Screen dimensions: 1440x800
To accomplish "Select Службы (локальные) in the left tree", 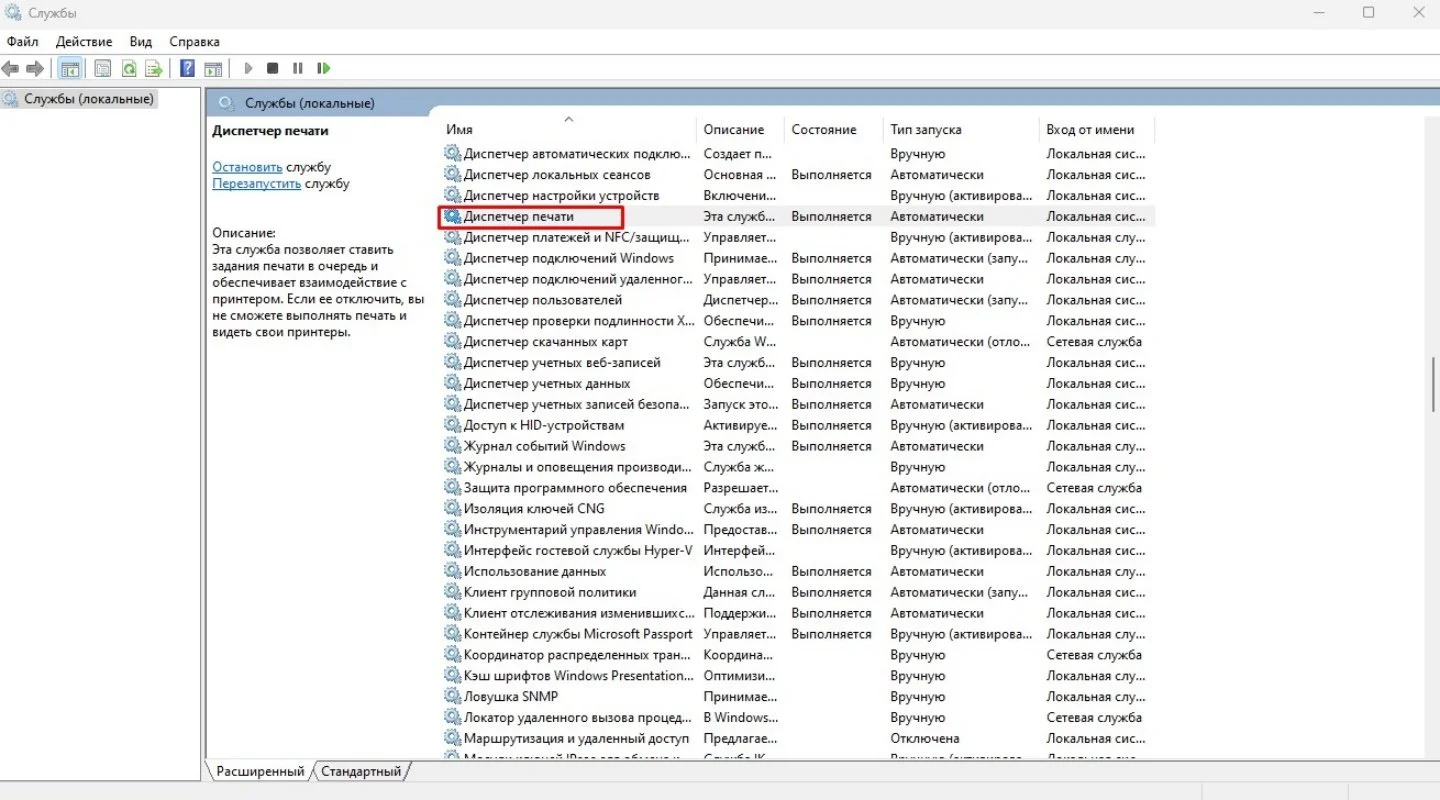I will click(89, 99).
